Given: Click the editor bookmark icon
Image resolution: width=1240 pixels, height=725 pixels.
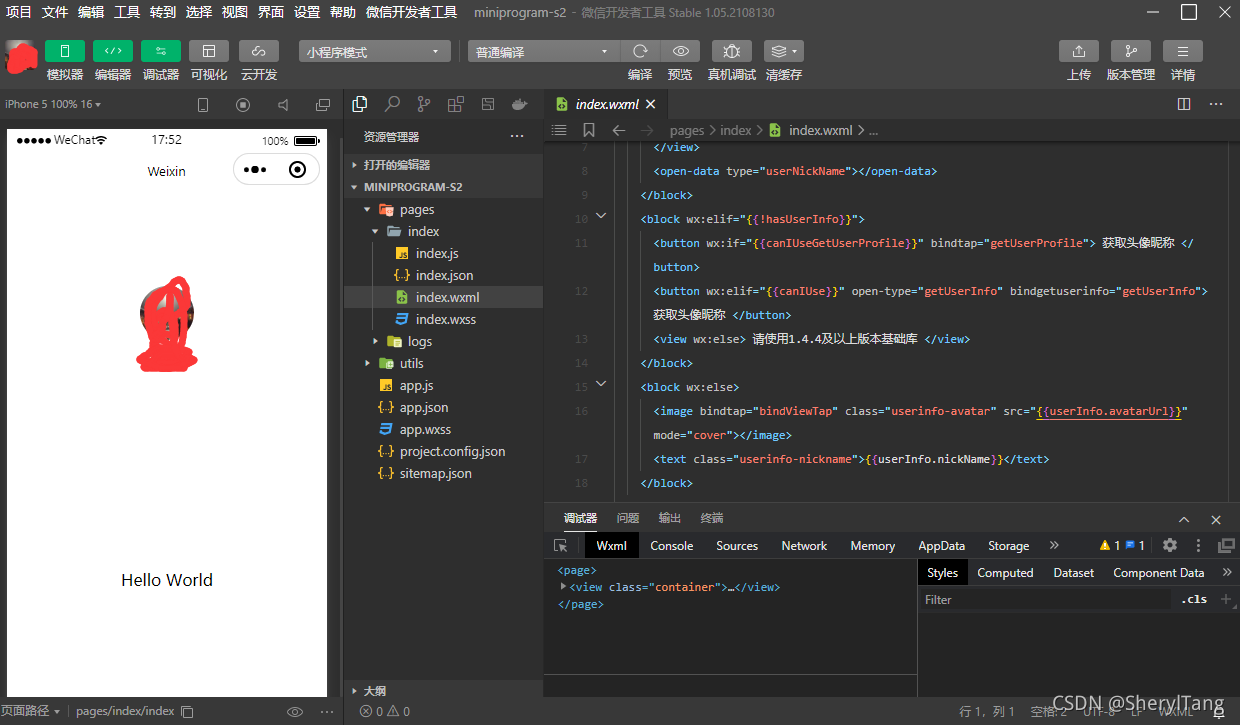Looking at the screenshot, I should pyautogui.click(x=589, y=130).
